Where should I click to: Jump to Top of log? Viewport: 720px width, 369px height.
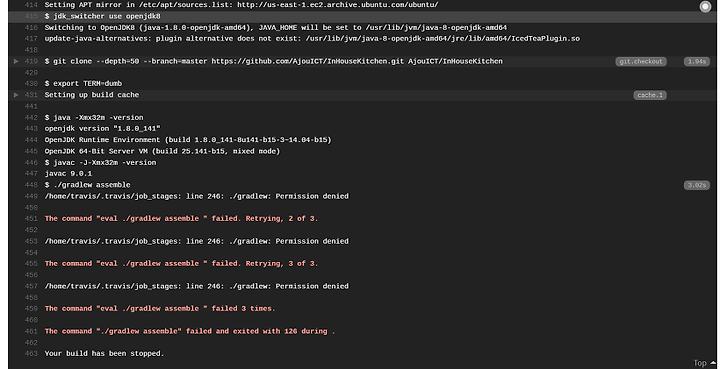pyautogui.click(x=704, y=363)
